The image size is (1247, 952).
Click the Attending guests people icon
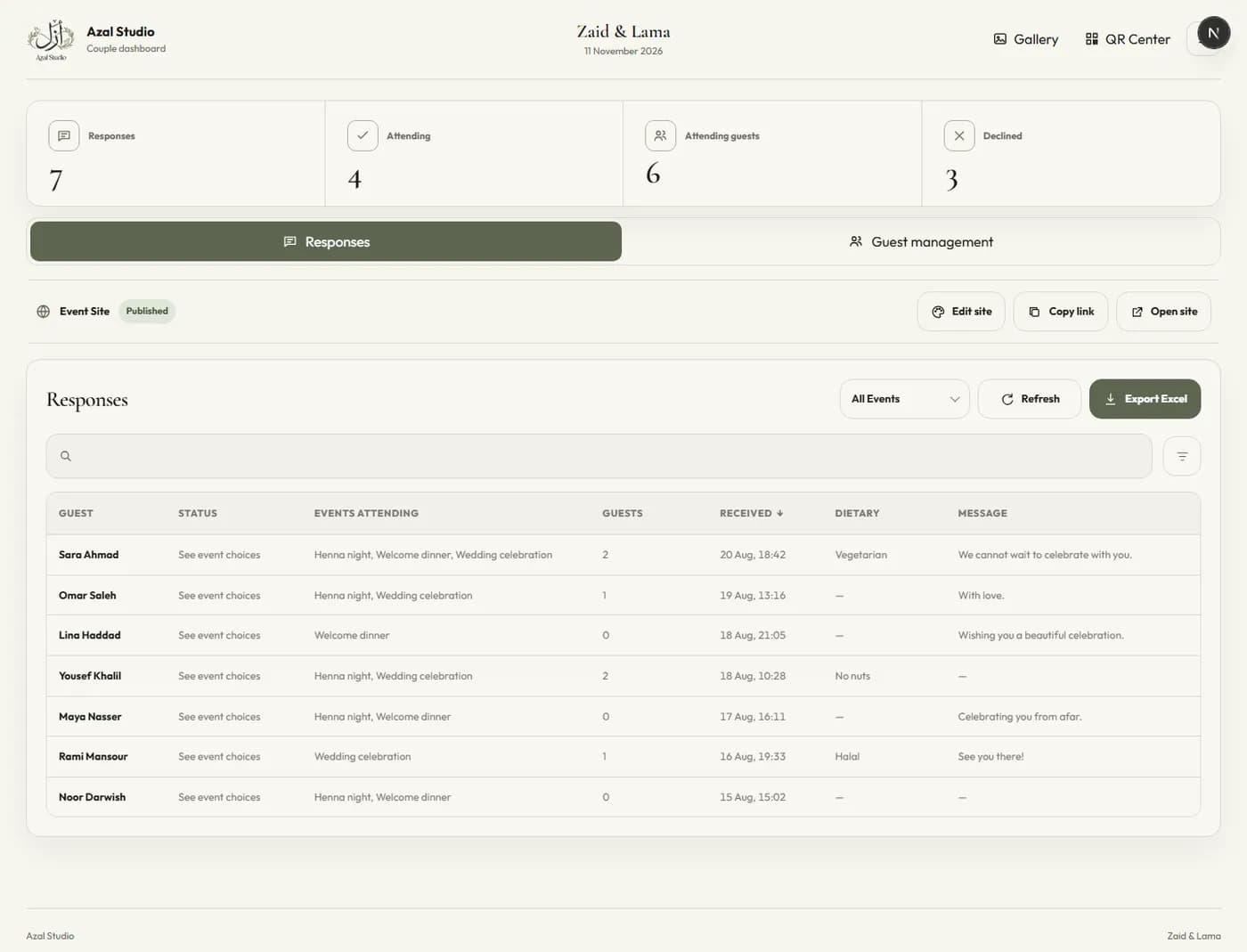(x=660, y=136)
